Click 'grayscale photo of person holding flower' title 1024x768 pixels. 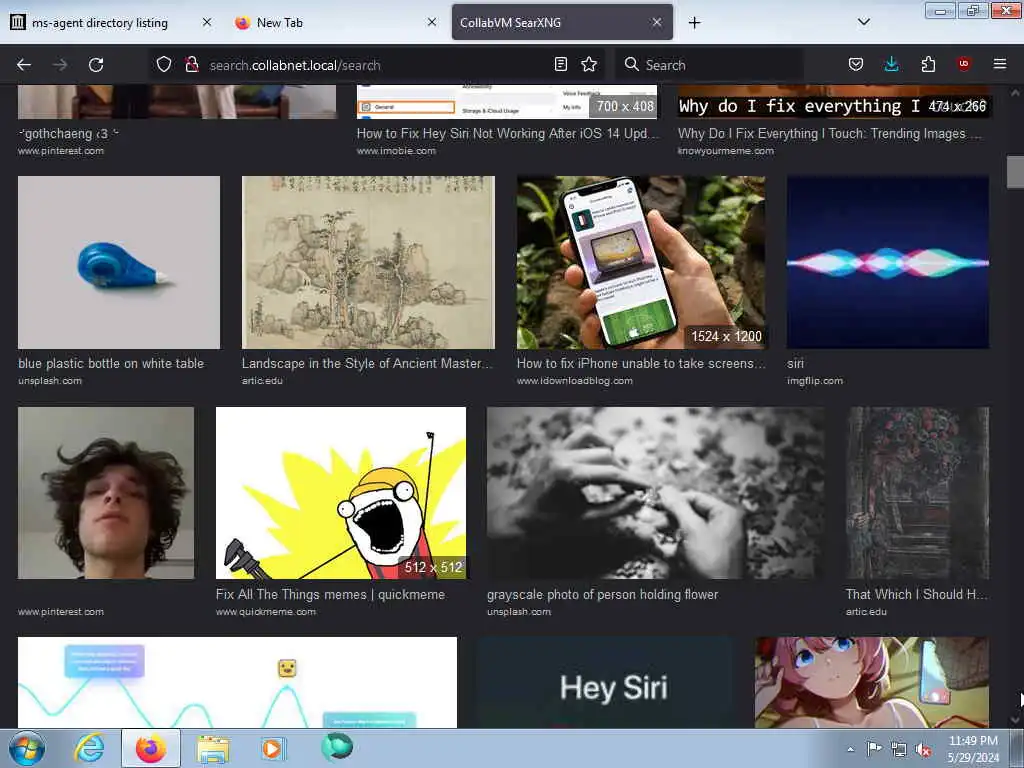click(x=602, y=594)
